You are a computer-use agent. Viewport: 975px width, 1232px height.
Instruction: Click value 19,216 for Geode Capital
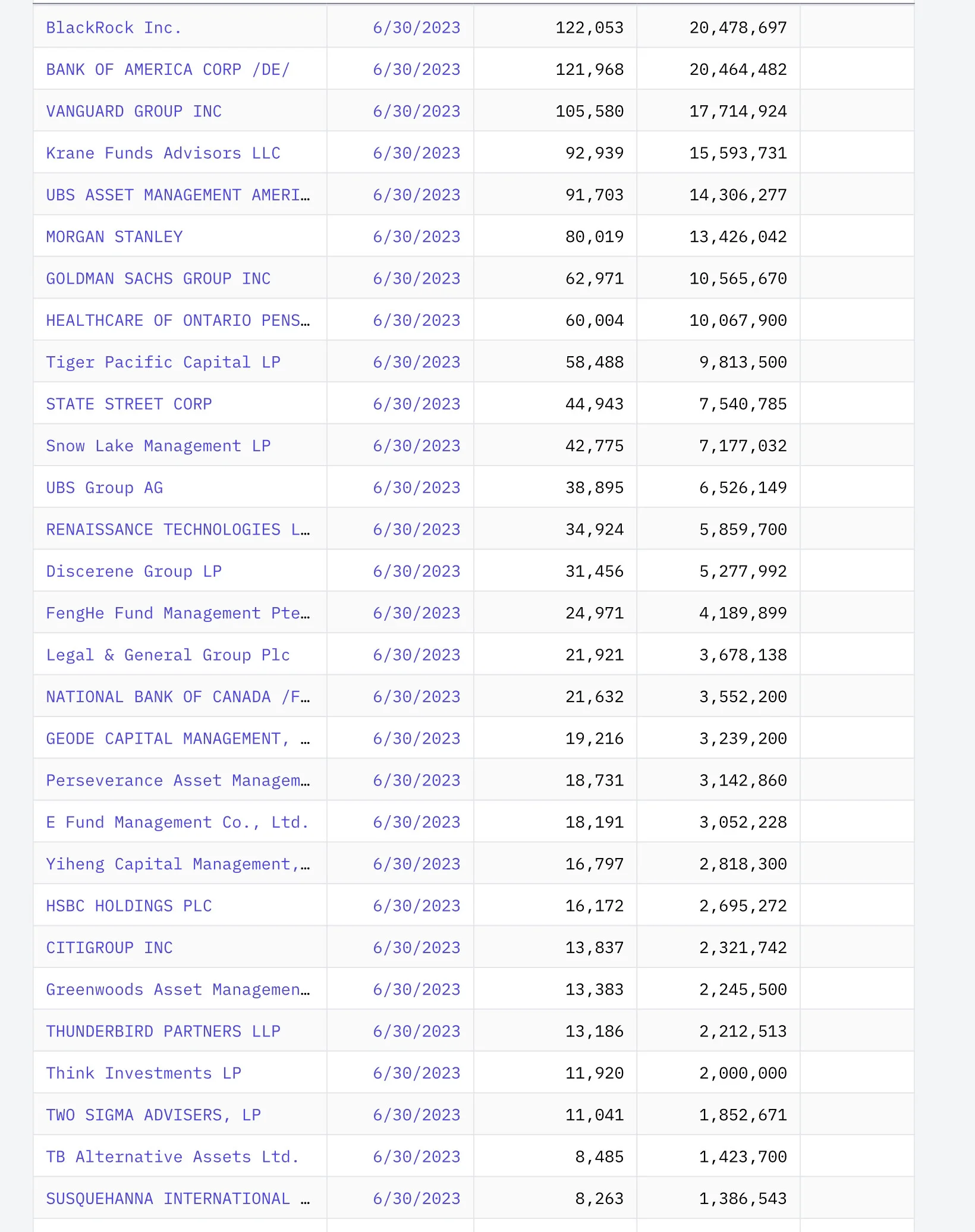point(595,738)
